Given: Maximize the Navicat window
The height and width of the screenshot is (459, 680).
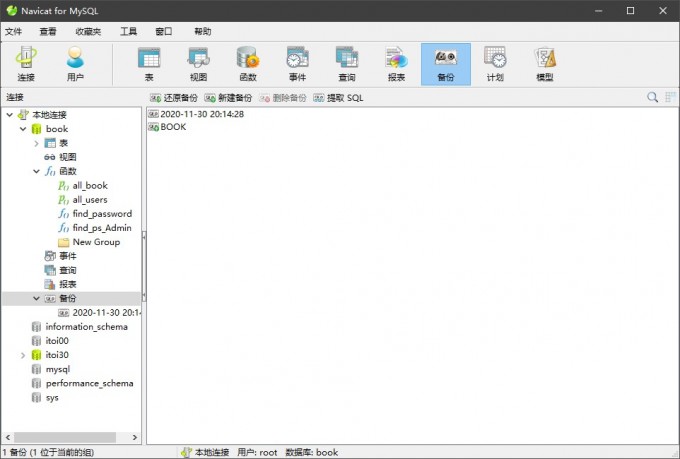Looking at the screenshot, I should tap(631, 11).
